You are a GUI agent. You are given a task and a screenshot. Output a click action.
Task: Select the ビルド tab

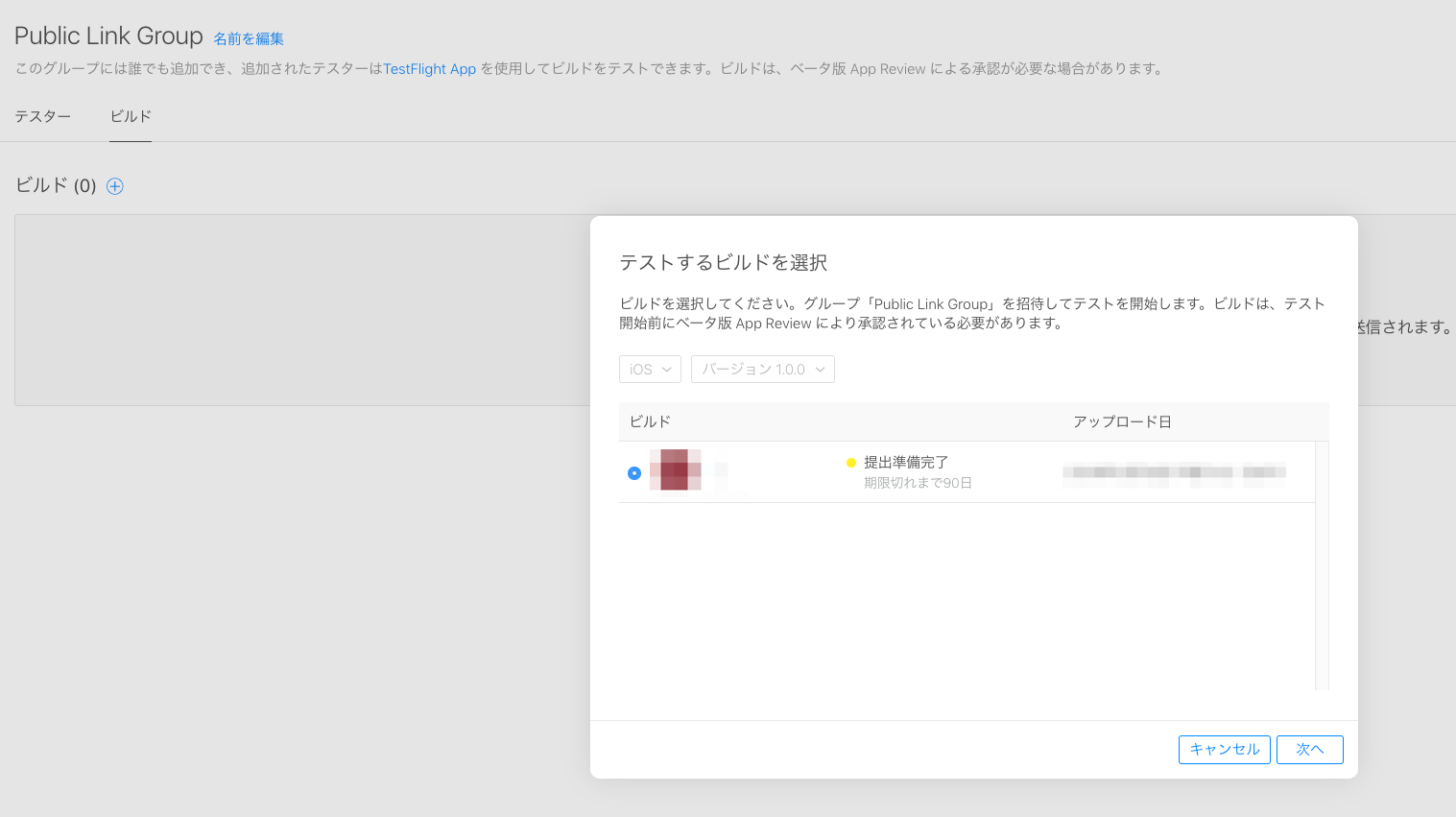(x=131, y=116)
